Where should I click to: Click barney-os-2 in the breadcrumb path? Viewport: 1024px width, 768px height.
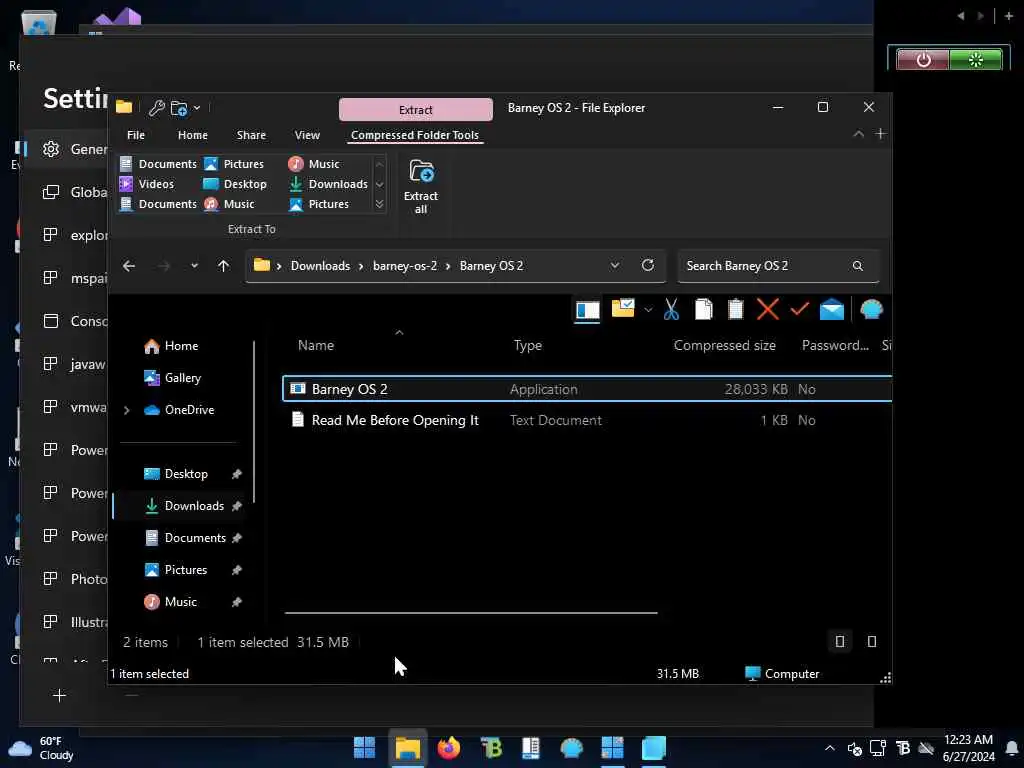coord(405,266)
